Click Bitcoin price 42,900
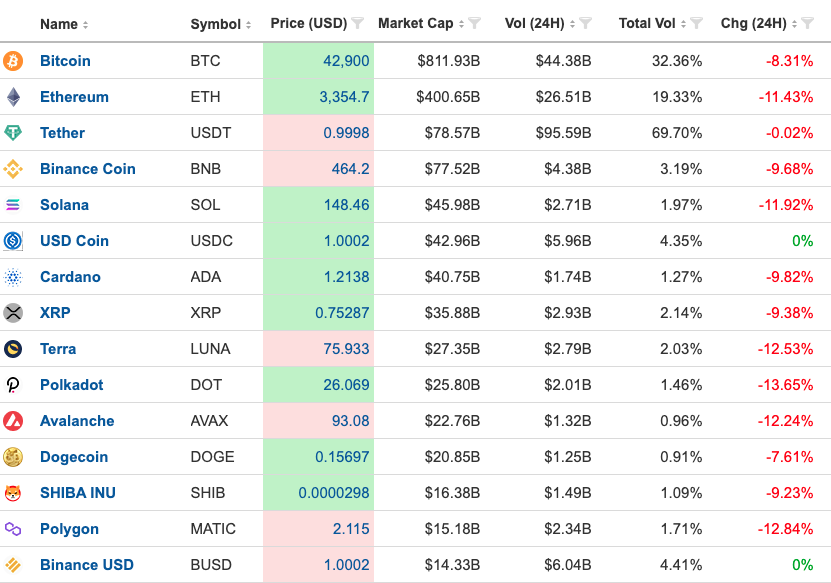The height and width of the screenshot is (583, 831). [x=346, y=61]
